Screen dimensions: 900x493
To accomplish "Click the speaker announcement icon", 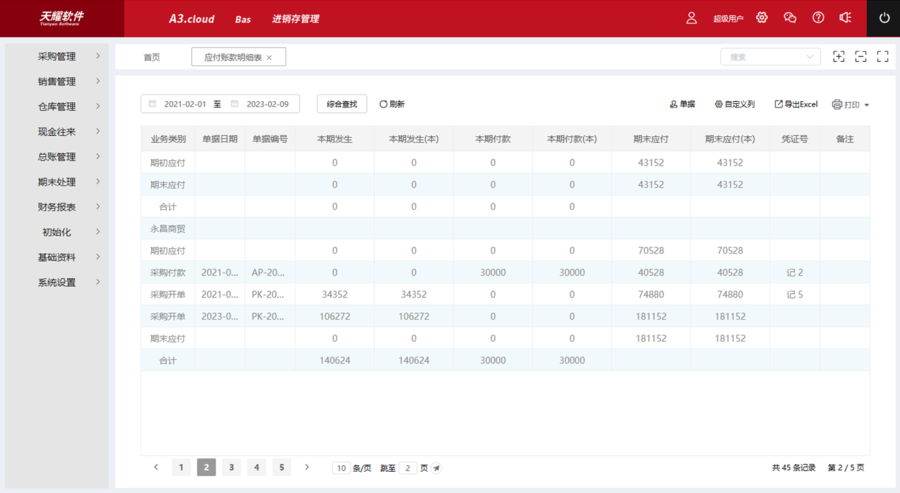I will 845,18.
